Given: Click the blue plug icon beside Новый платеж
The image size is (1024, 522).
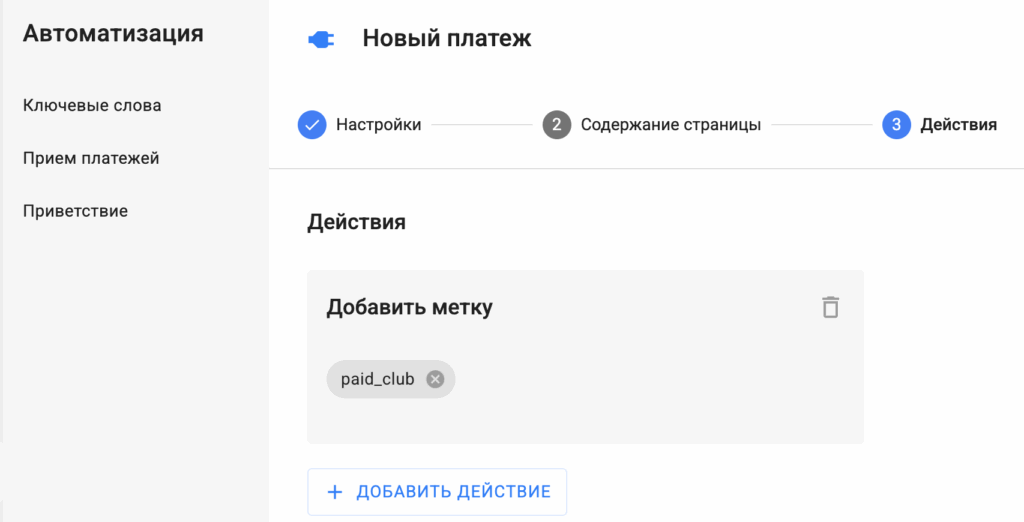Looking at the screenshot, I should coord(321,40).
